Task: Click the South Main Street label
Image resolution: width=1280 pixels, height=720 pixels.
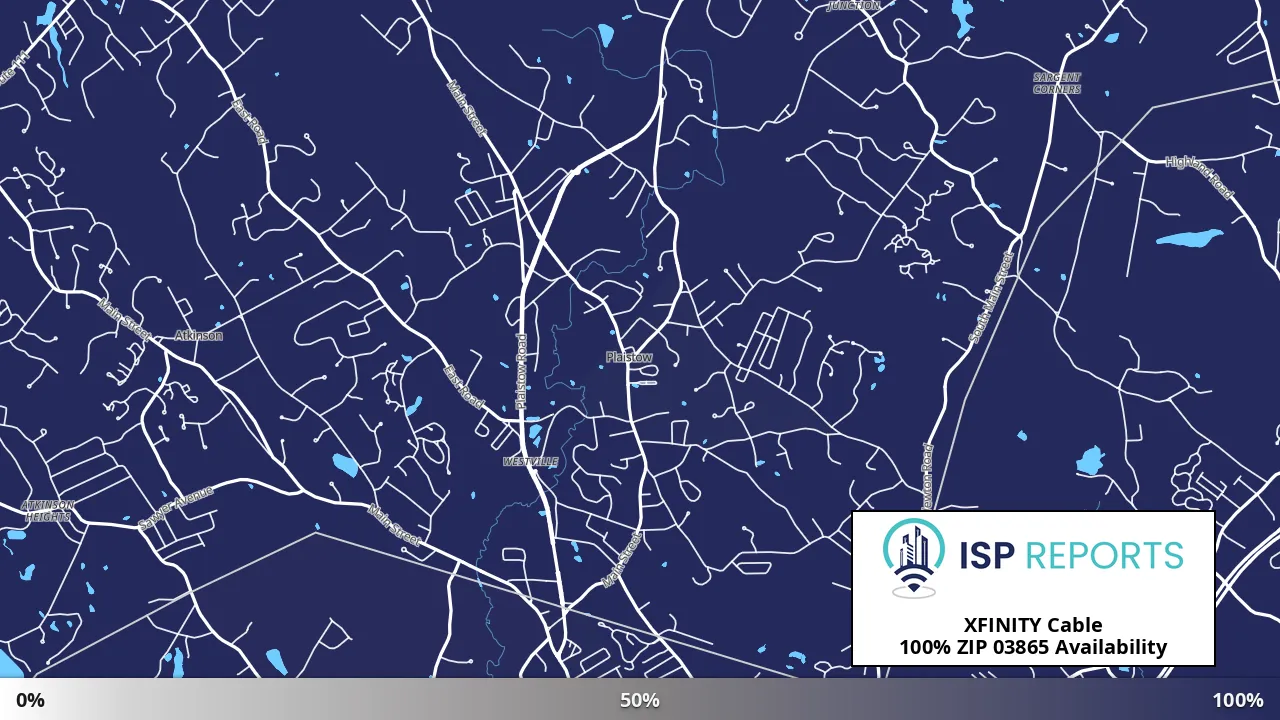Action: pyautogui.click(x=991, y=298)
